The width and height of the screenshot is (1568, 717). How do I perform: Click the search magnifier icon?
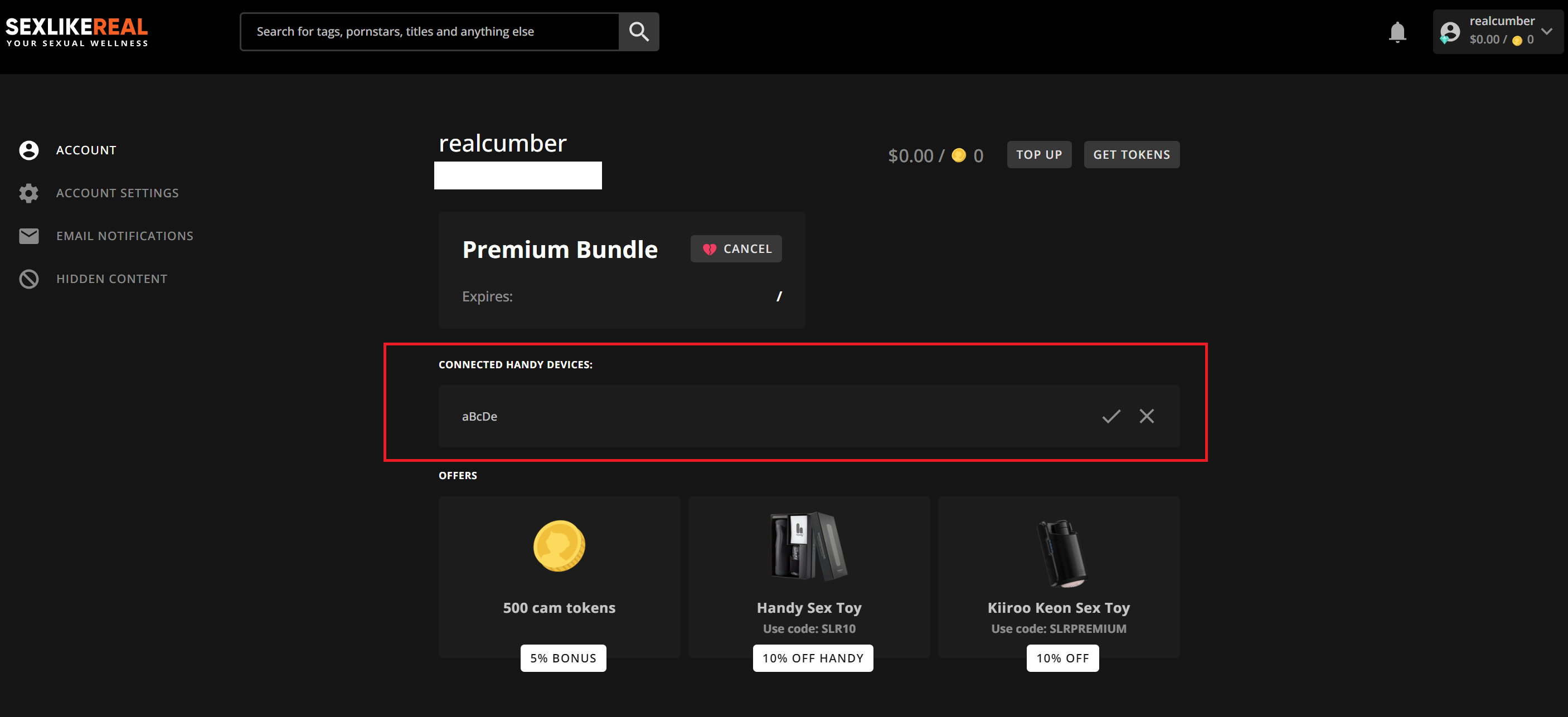[639, 32]
